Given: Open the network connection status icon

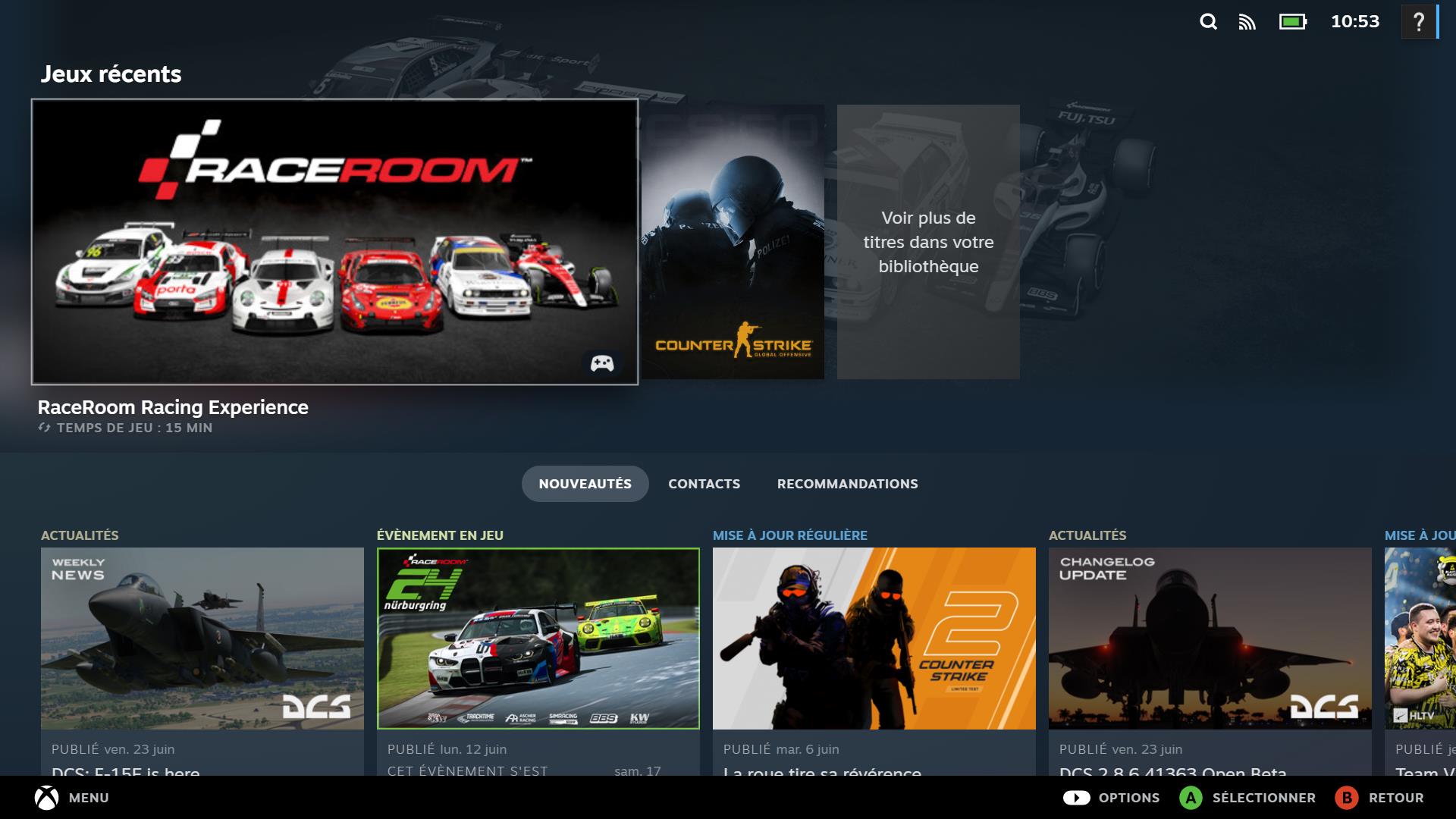Looking at the screenshot, I should [1247, 22].
